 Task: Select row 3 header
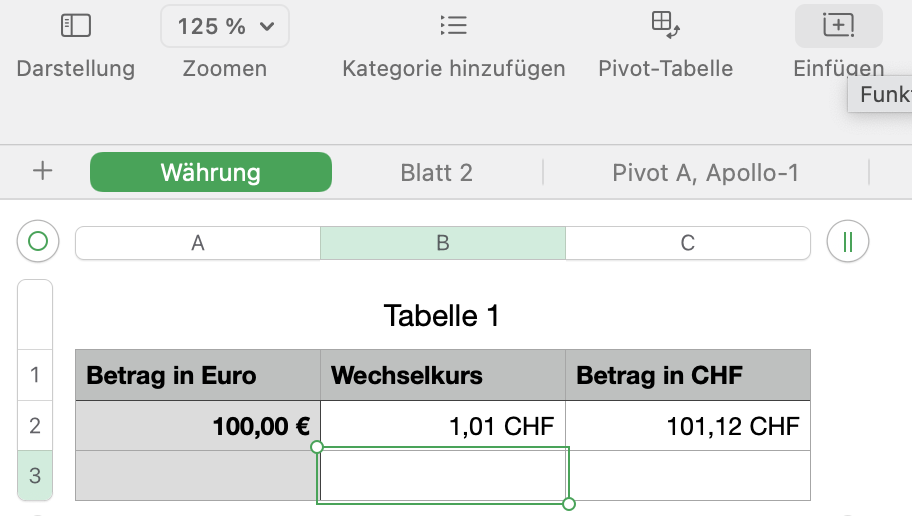click(x=35, y=475)
